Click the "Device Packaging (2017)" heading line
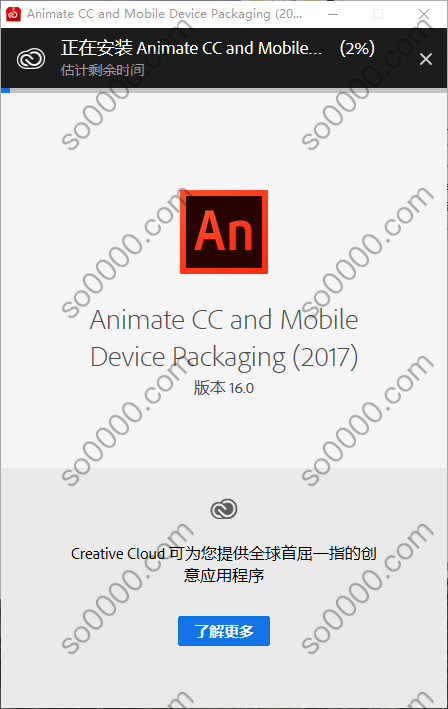448x709 pixels. pyautogui.click(x=224, y=357)
